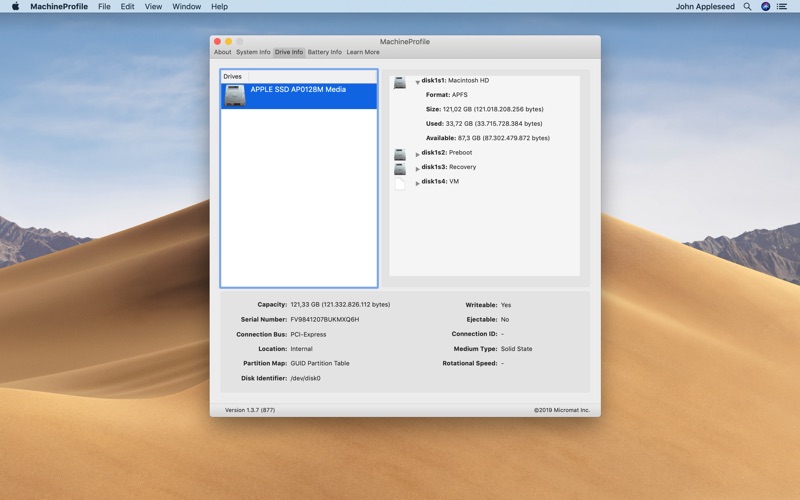Screen dimensions: 800x500
Task: Click the serial number FV9841207BUKMXQ6H
Action: (x=324, y=319)
